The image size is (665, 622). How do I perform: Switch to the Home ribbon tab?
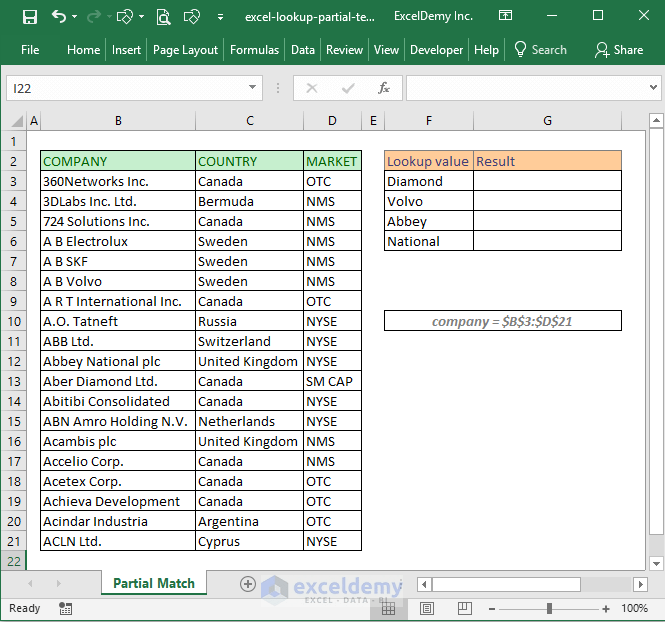[x=84, y=50]
